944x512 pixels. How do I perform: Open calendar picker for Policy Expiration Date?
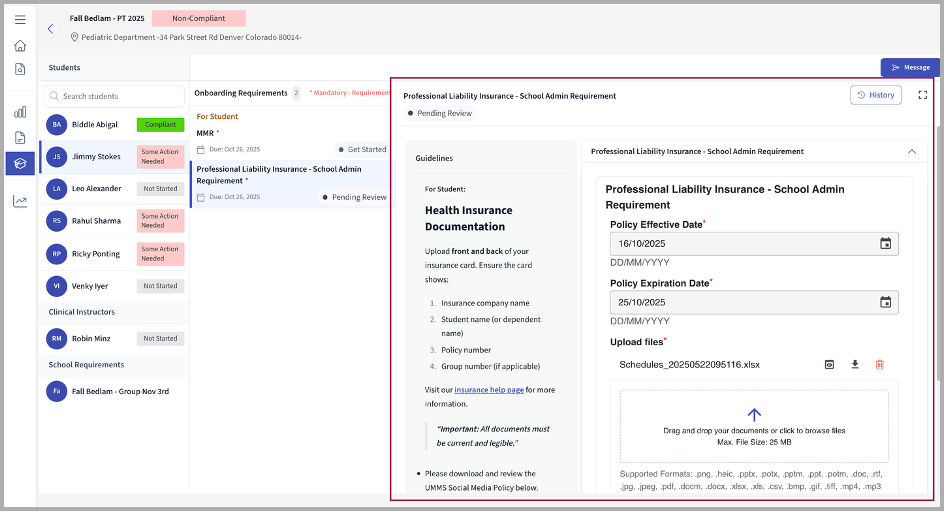[x=885, y=302]
